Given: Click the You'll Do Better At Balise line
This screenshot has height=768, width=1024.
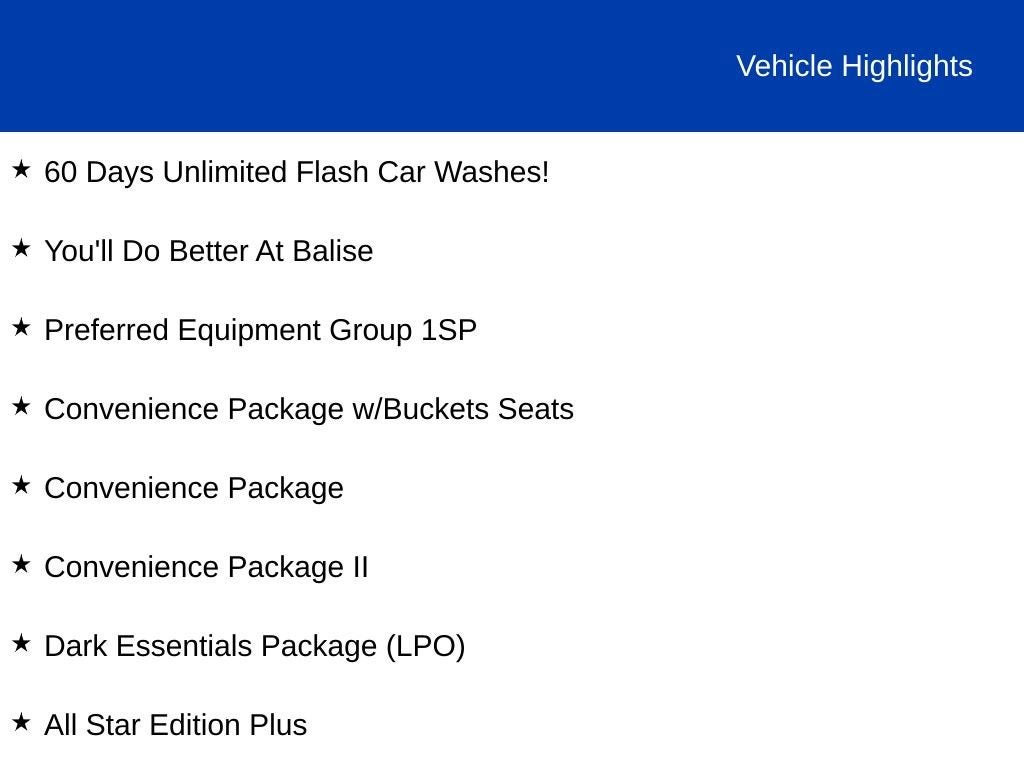Looking at the screenshot, I should 208,251.
